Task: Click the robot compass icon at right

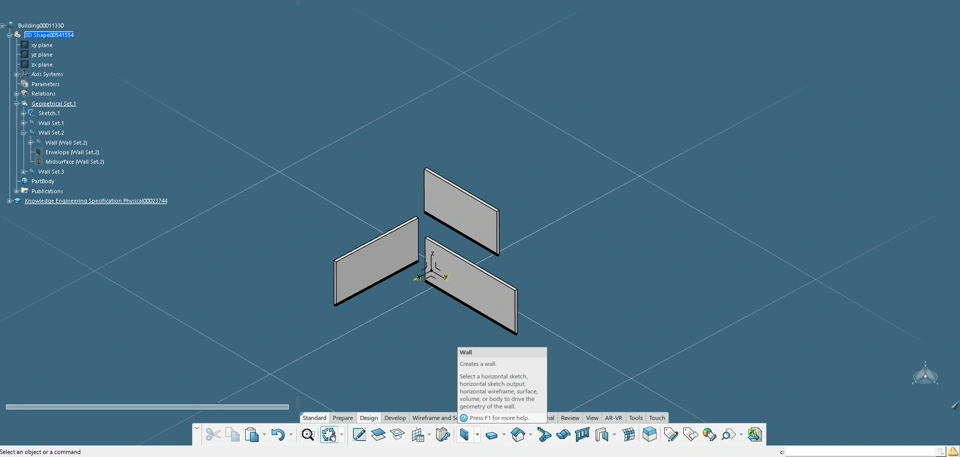Action: pyautogui.click(x=925, y=374)
